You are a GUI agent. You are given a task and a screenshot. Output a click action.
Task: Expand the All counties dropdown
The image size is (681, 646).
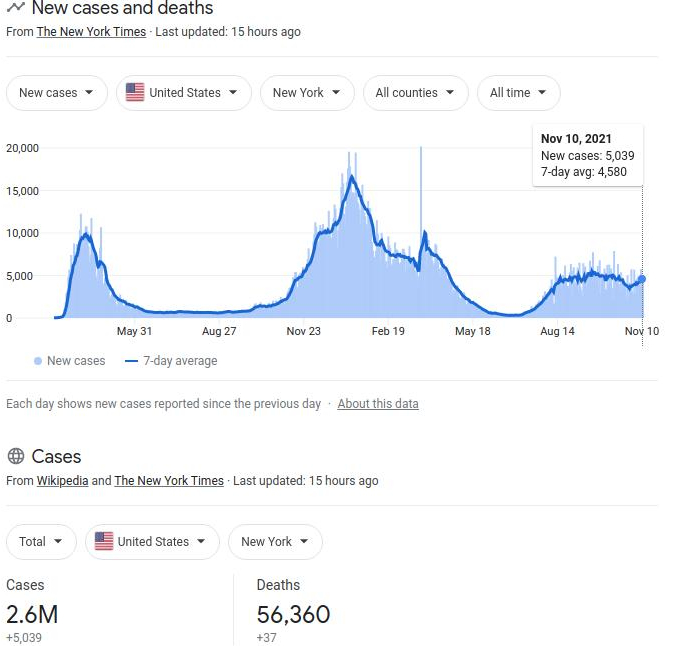click(x=416, y=93)
